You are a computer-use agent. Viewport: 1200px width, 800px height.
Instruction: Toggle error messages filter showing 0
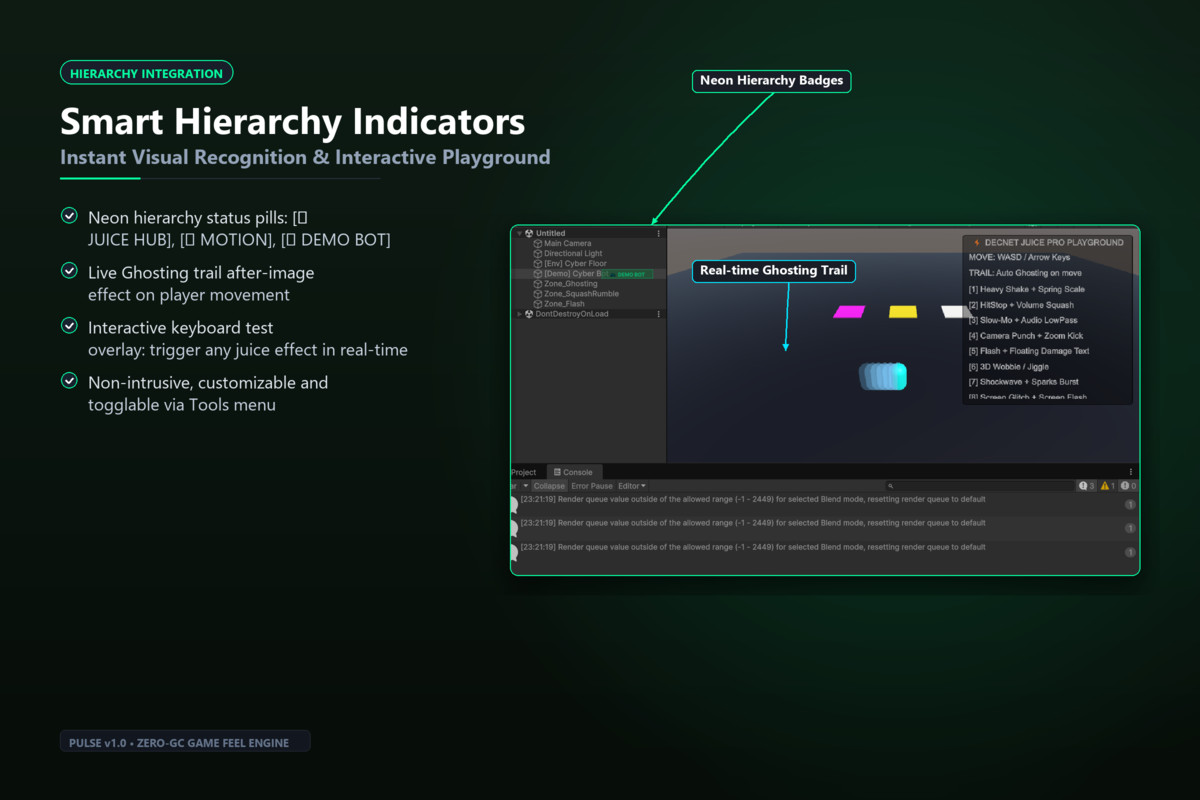point(1129,486)
